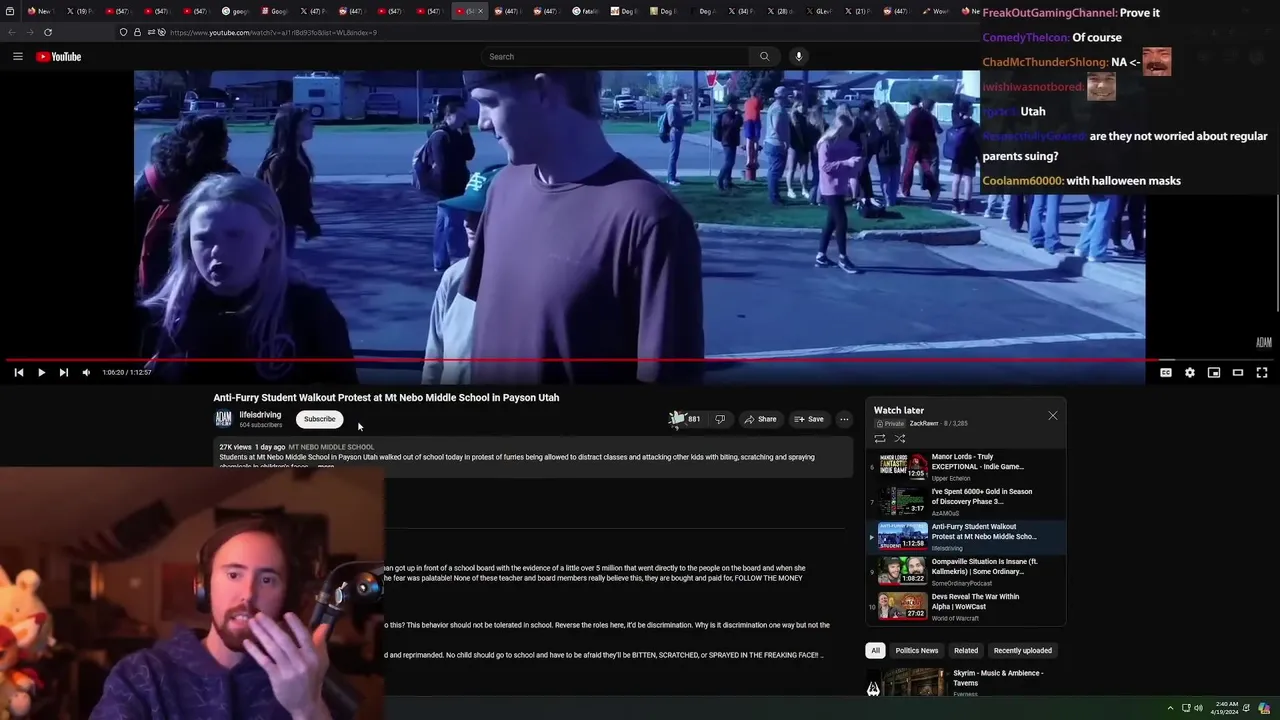This screenshot has width=1280, height=720.
Task: Open Devs Reveal The War Within video
Action: click(x=965, y=607)
